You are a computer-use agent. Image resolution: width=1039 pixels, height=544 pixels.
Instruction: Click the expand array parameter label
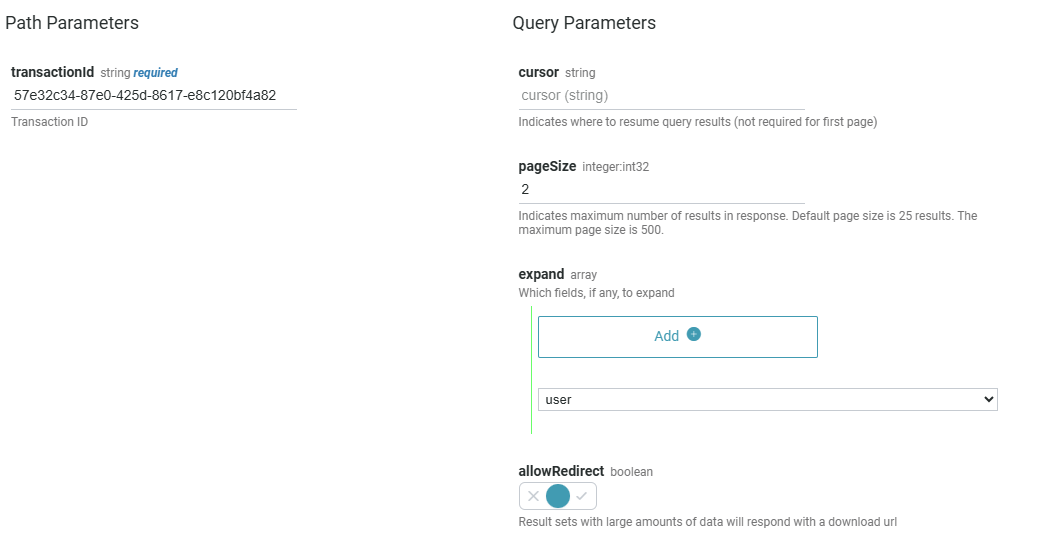click(541, 274)
